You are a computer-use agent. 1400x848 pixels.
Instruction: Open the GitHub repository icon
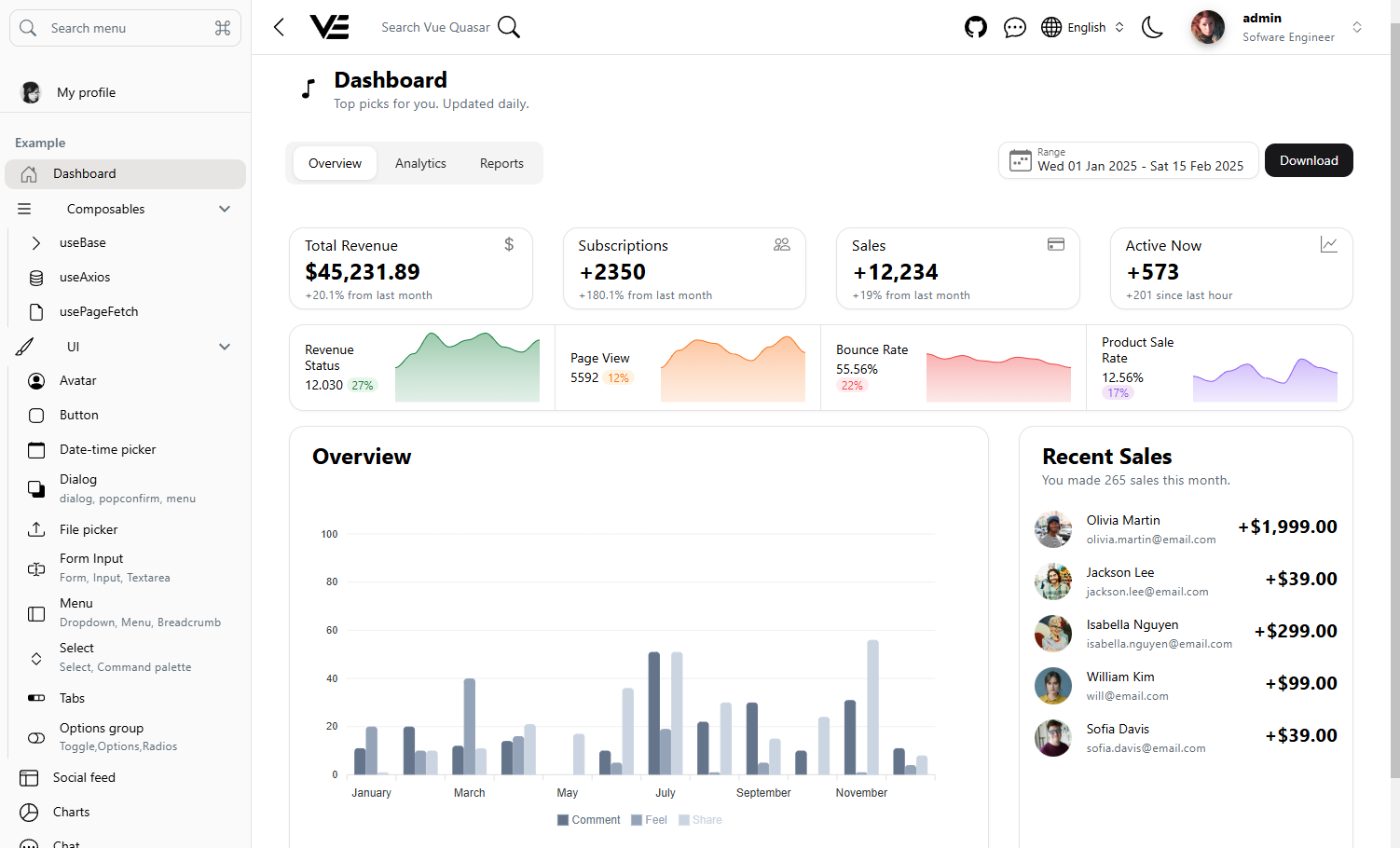[x=976, y=27]
